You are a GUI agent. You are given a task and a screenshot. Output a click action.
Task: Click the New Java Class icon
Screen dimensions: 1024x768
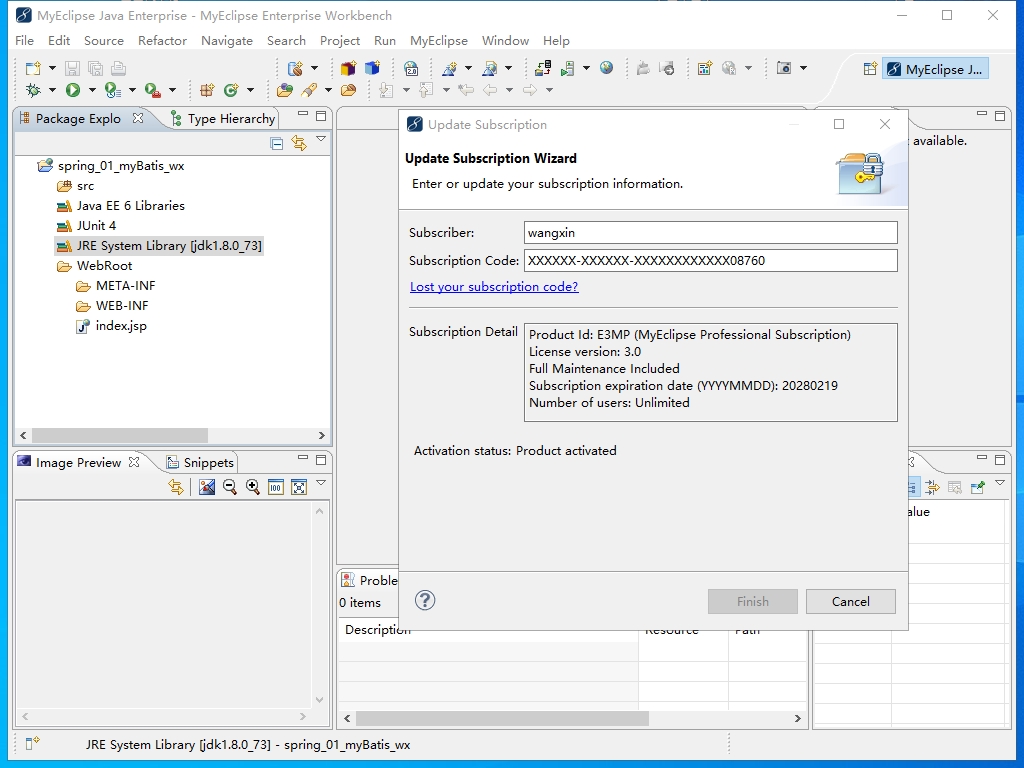point(231,90)
